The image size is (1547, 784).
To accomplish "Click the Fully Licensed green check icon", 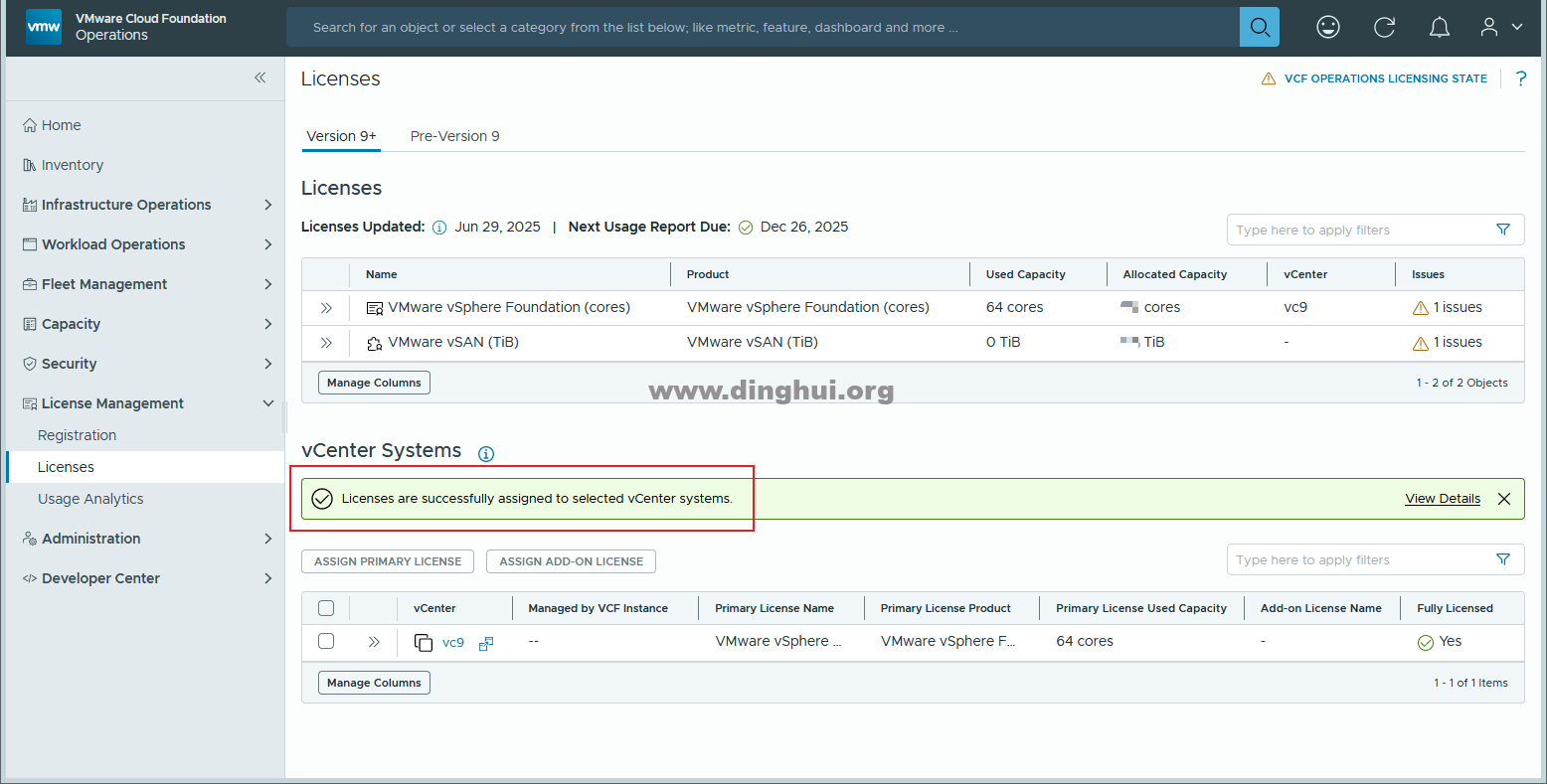I will [x=1426, y=642].
